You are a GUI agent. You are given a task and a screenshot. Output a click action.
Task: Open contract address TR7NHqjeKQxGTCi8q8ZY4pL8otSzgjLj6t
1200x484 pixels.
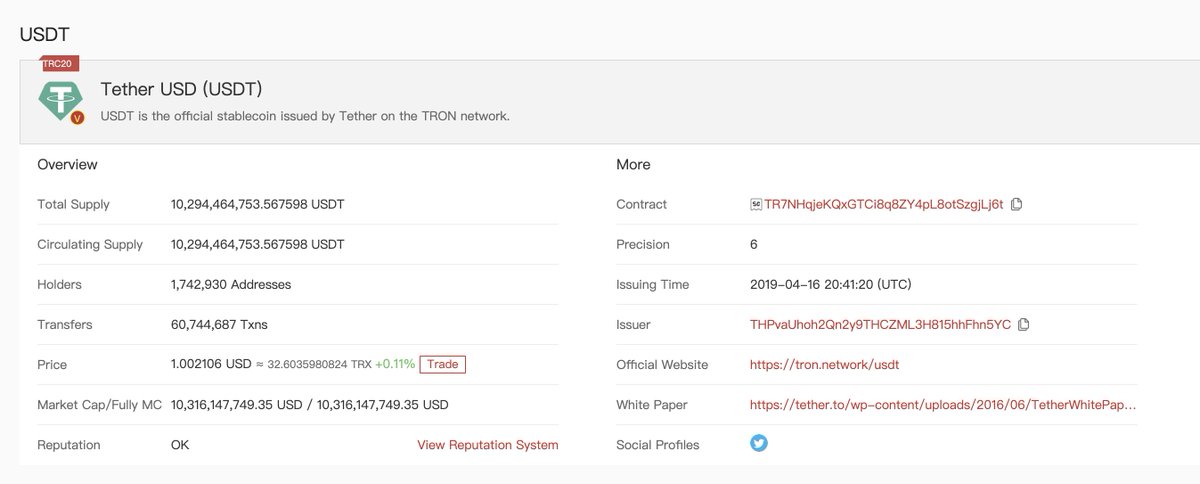click(883, 204)
